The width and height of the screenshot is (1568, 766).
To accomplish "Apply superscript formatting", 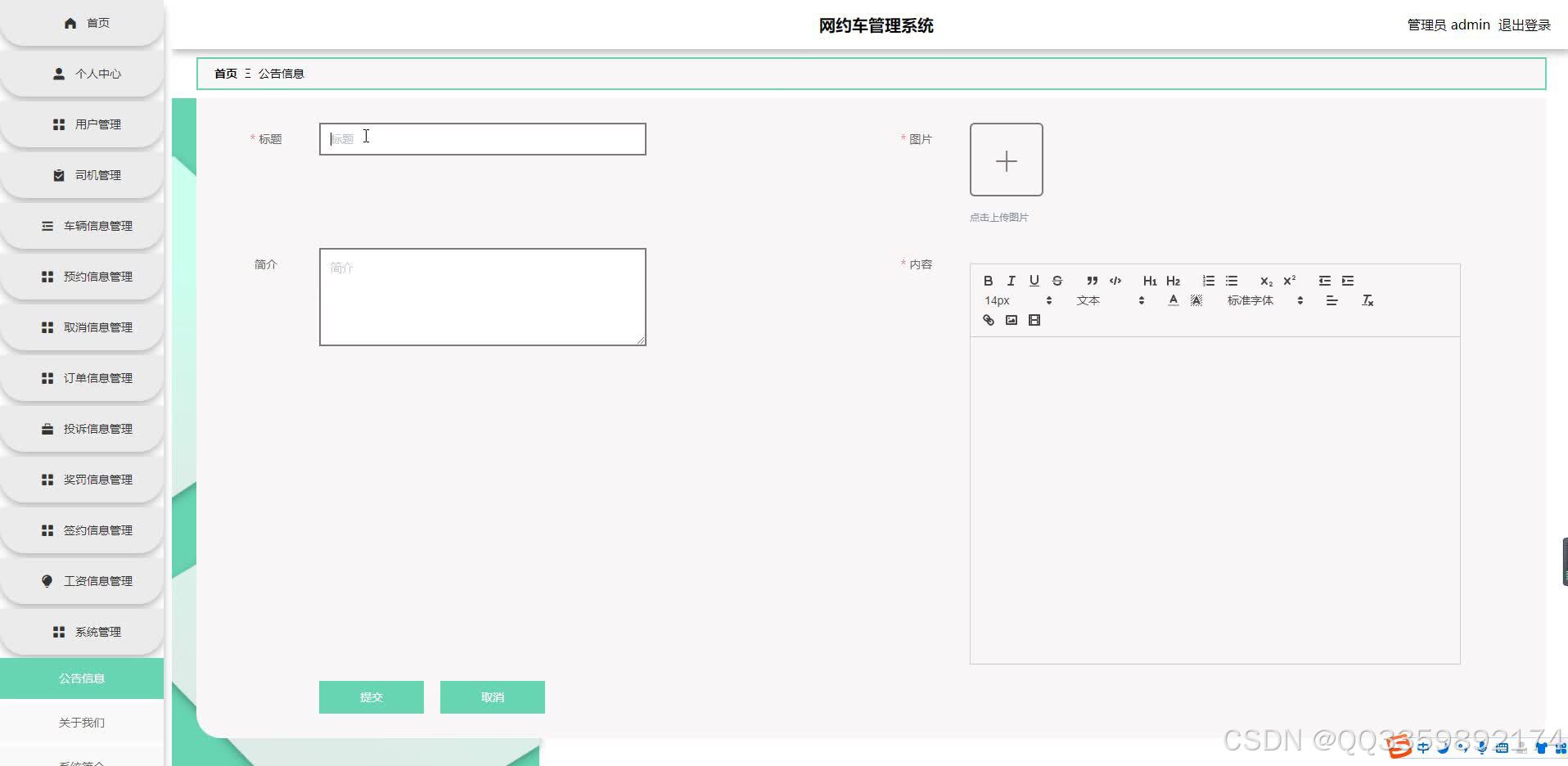I will pos(1289,281).
